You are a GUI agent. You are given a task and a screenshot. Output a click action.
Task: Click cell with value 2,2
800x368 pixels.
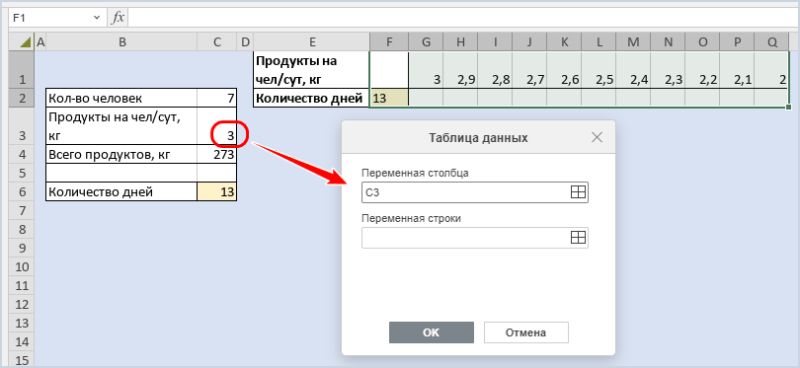point(703,70)
